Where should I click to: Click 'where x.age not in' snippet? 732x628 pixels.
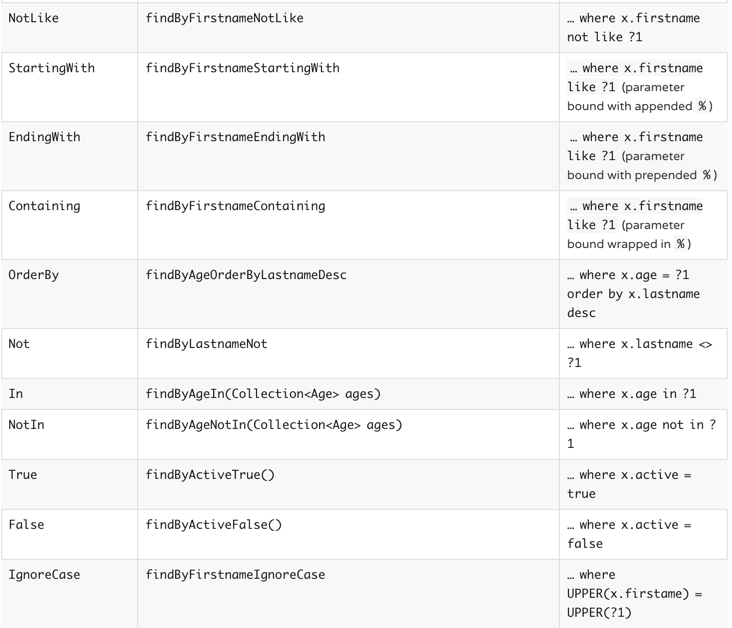click(641, 425)
